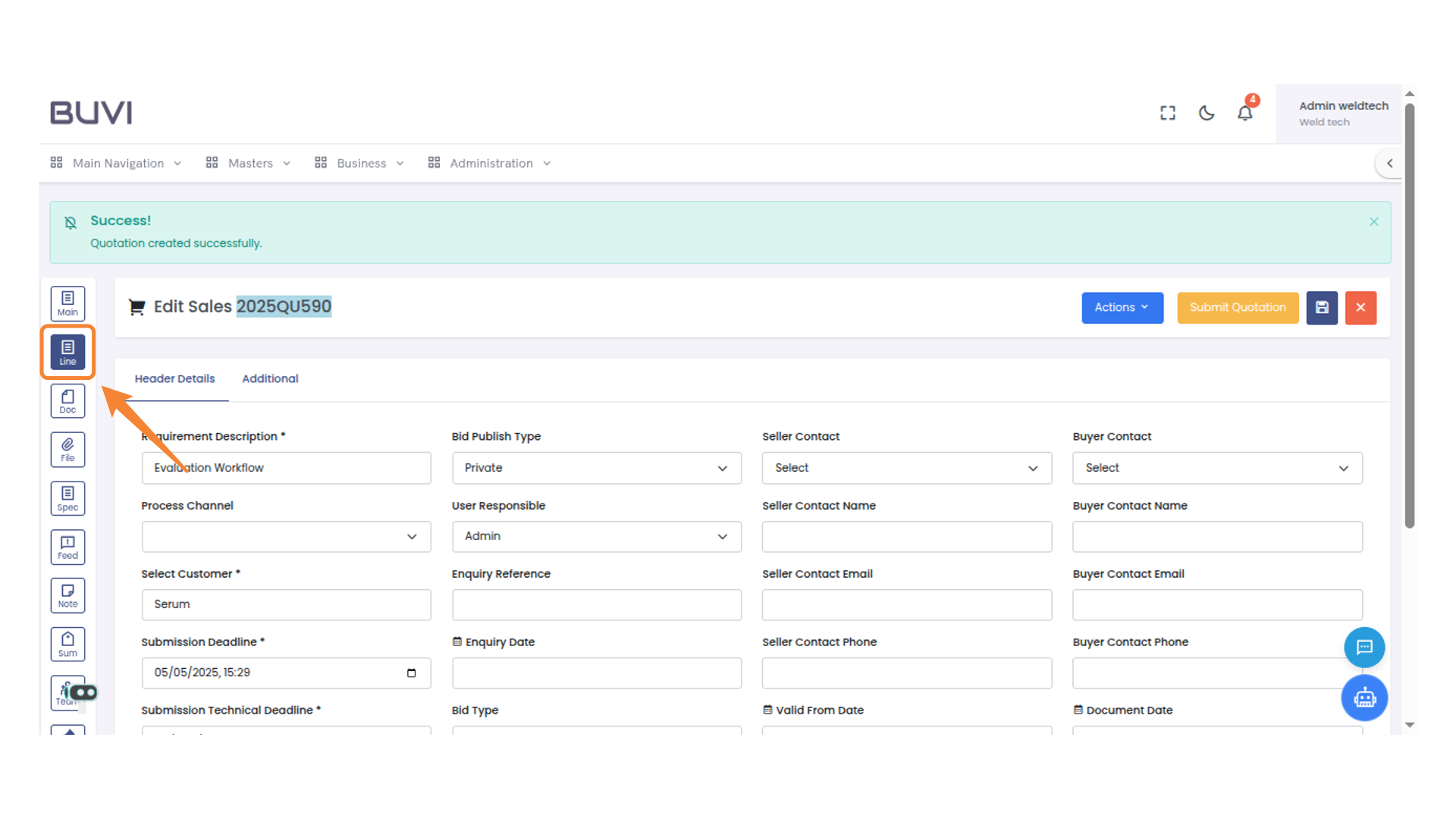Click the Enquiry Reference input field
The width and height of the screenshot is (1456, 819).
point(596,604)
